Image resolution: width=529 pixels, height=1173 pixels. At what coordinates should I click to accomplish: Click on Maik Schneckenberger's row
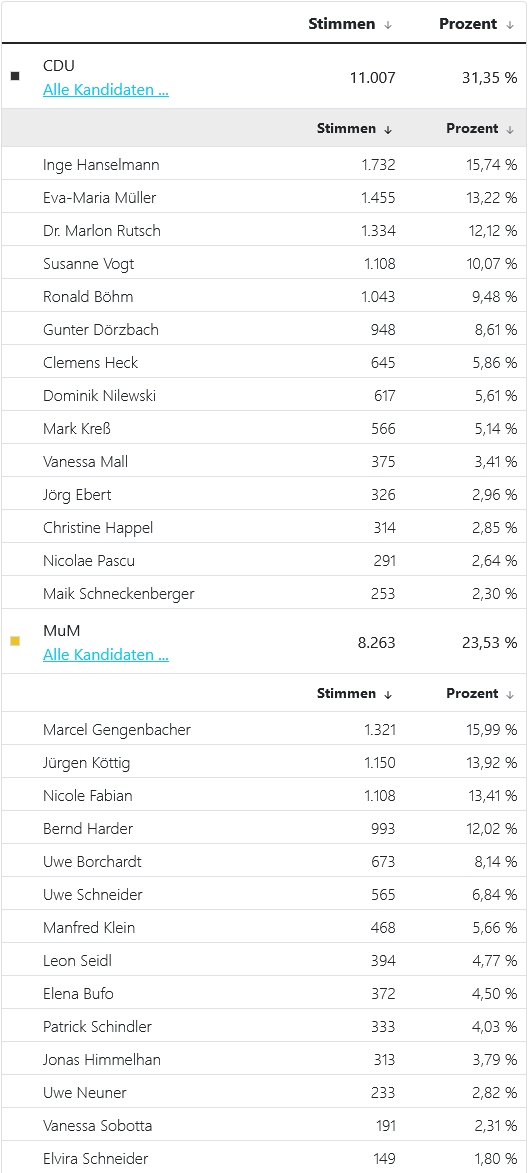pos(264,592)
